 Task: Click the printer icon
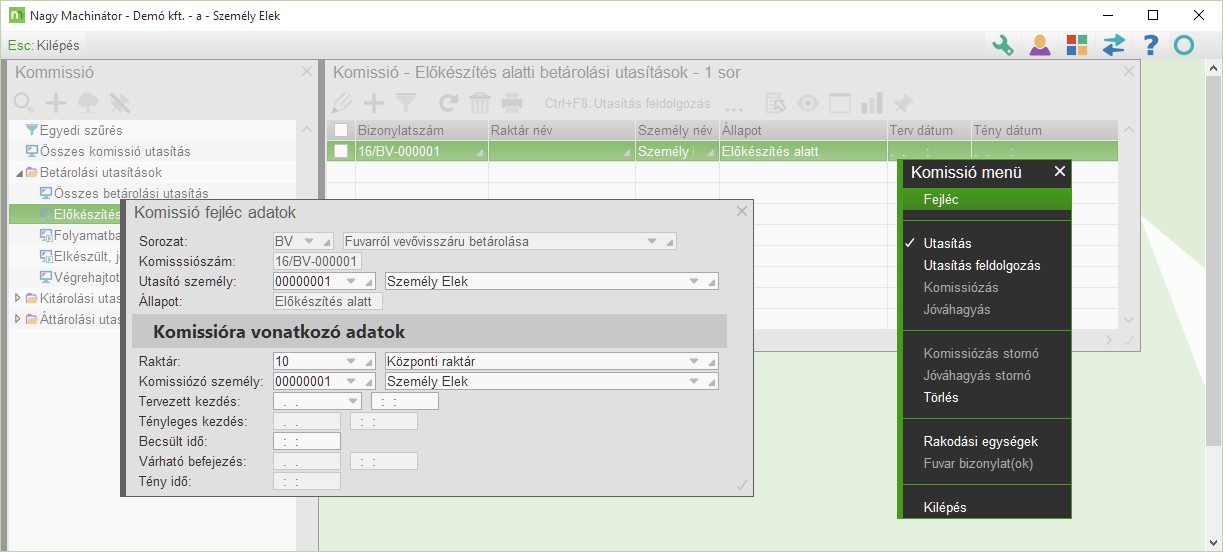(x=512, y=102)
